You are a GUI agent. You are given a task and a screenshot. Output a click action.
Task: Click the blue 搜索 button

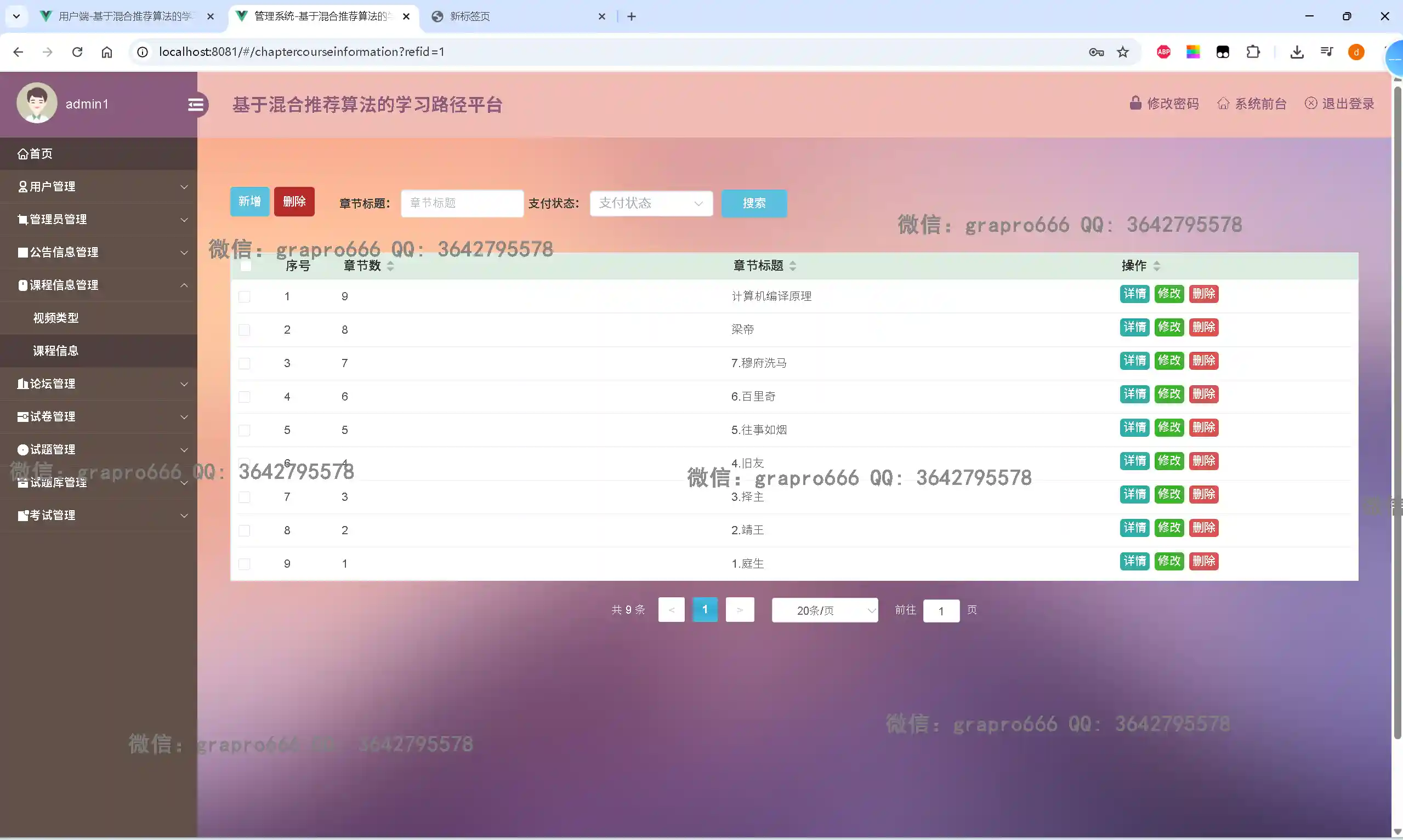[x=754, y=203]
